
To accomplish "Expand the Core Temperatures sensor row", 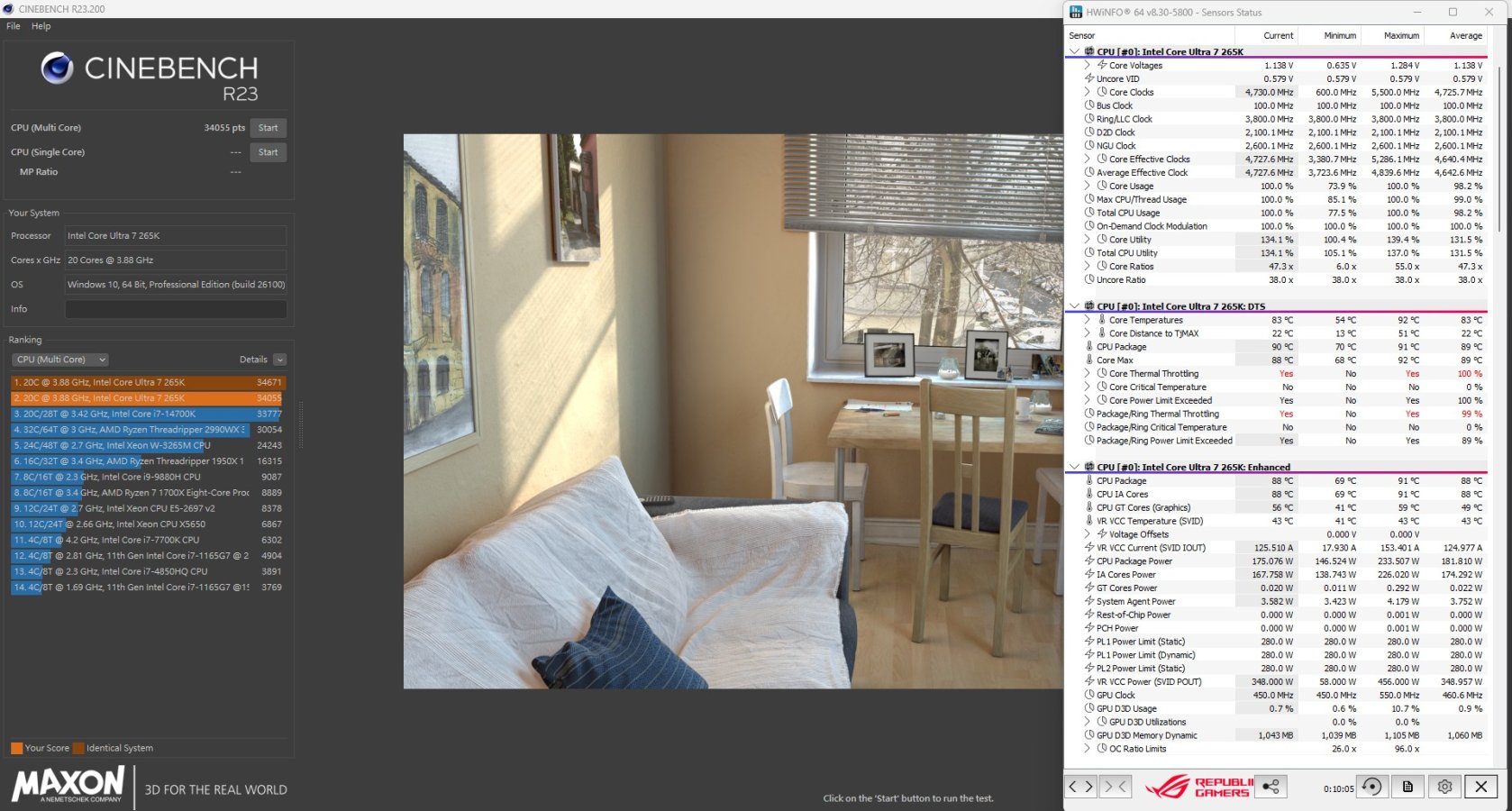I will point(1088,320).
